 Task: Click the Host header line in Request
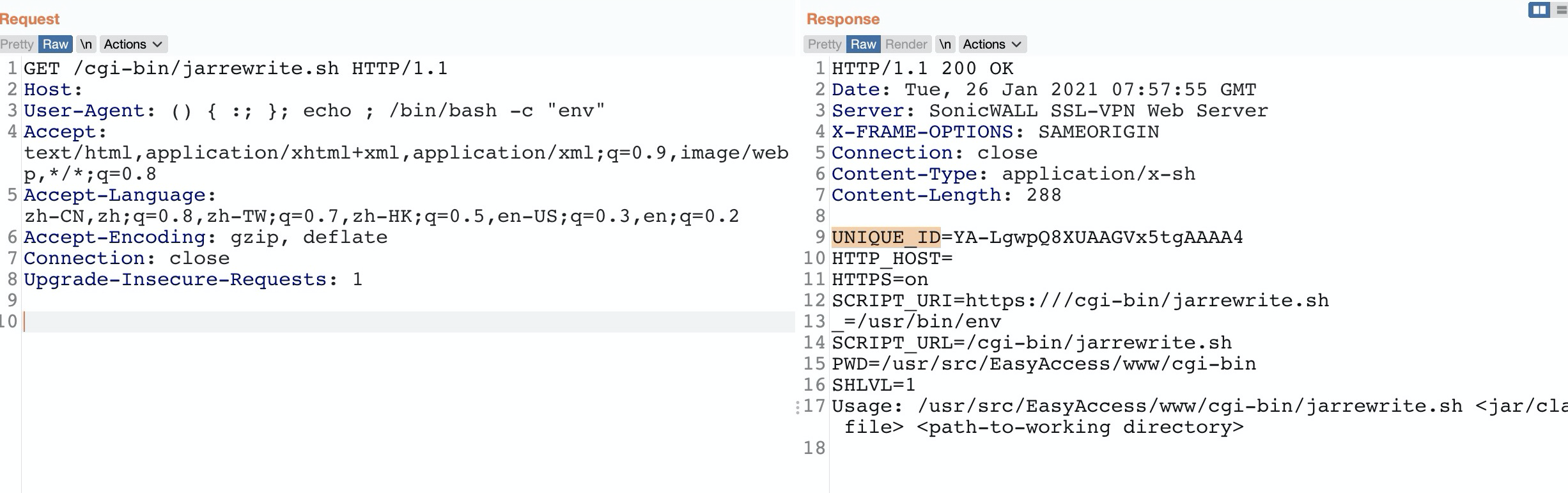[x=53, y=90]
